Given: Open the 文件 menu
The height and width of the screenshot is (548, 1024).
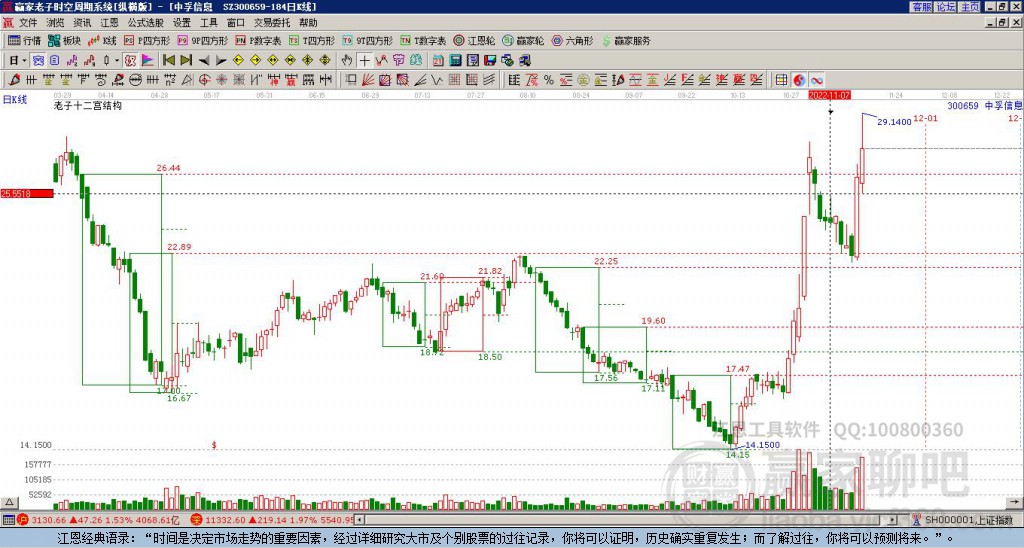Looking at the screenshot, I should coord(28,23).
